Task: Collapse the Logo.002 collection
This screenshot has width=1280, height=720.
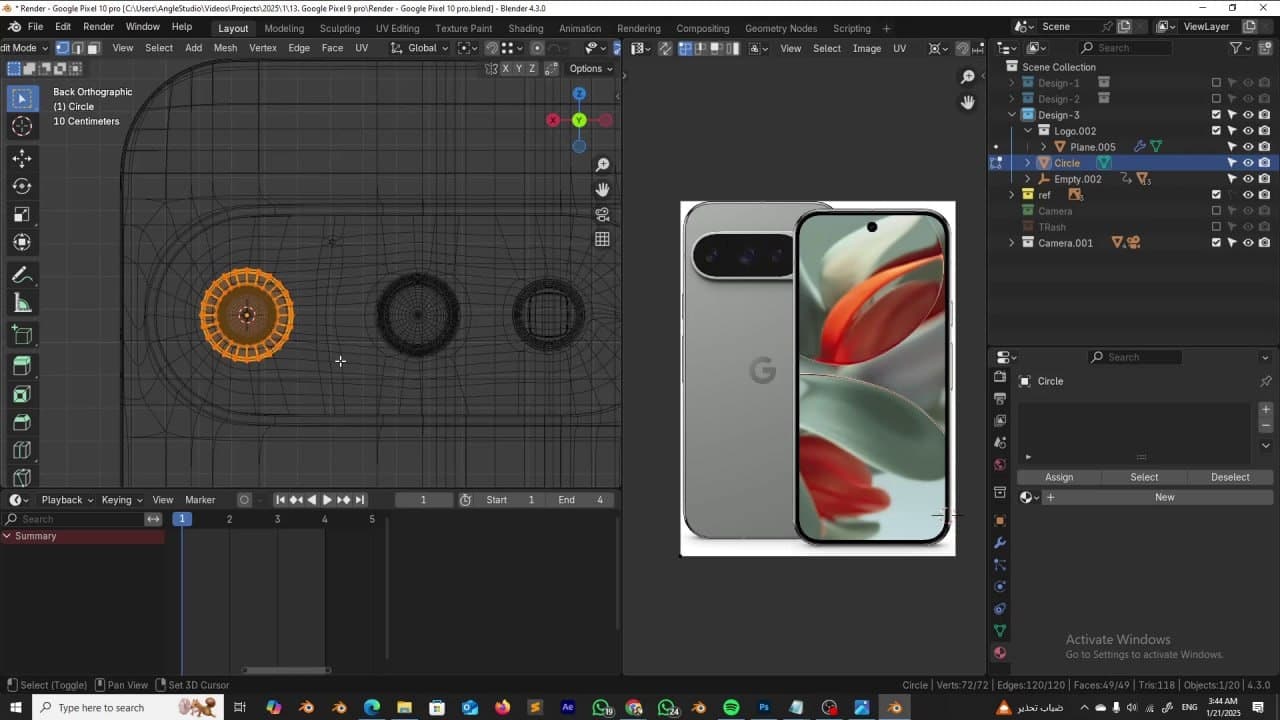Action: coord(1027,131)
